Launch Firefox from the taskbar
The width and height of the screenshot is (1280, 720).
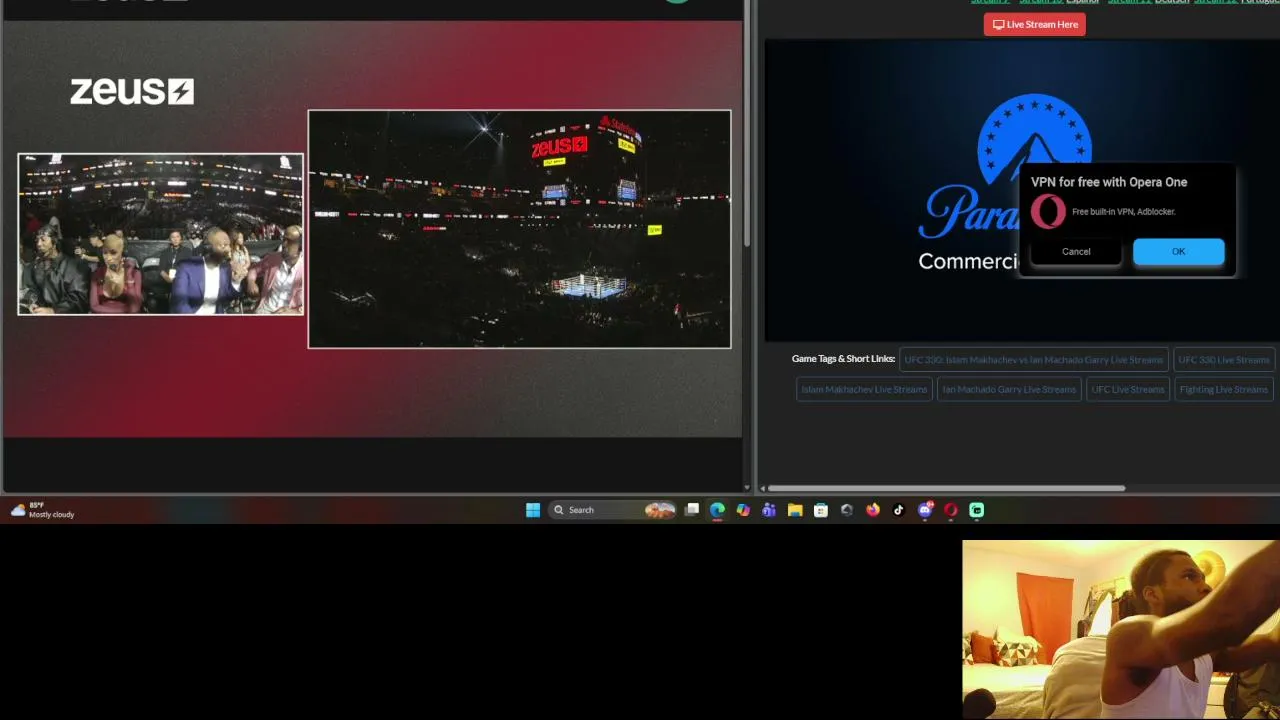[873, 510]
